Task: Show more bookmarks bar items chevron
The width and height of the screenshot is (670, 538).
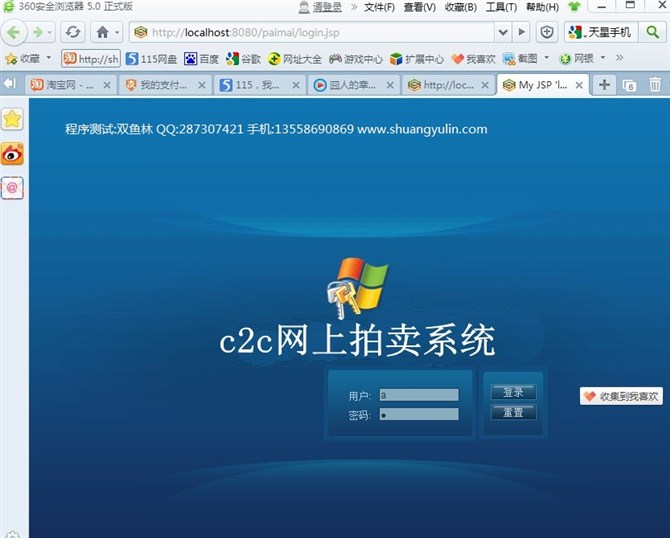Action: 620,58
